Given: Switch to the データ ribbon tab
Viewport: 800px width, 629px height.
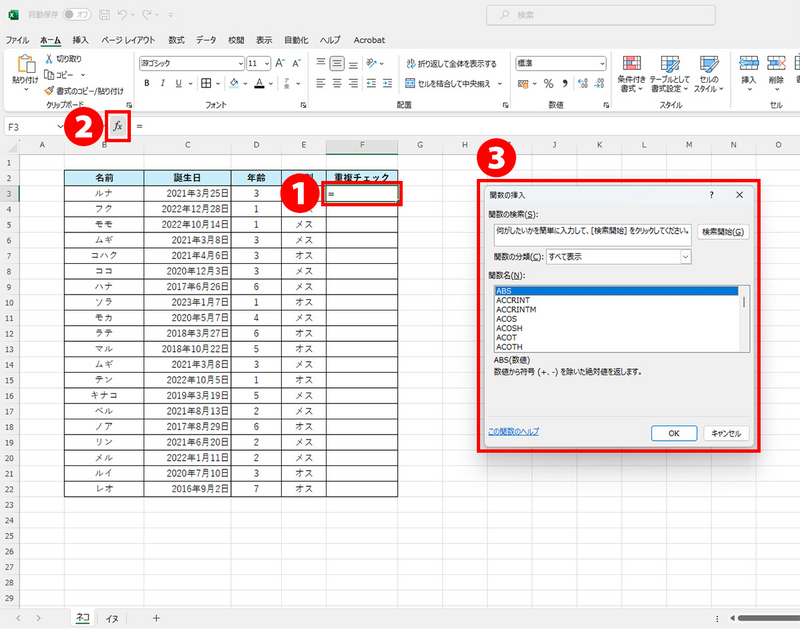Looking at the screenshot, I should click(x=206, y=40).
